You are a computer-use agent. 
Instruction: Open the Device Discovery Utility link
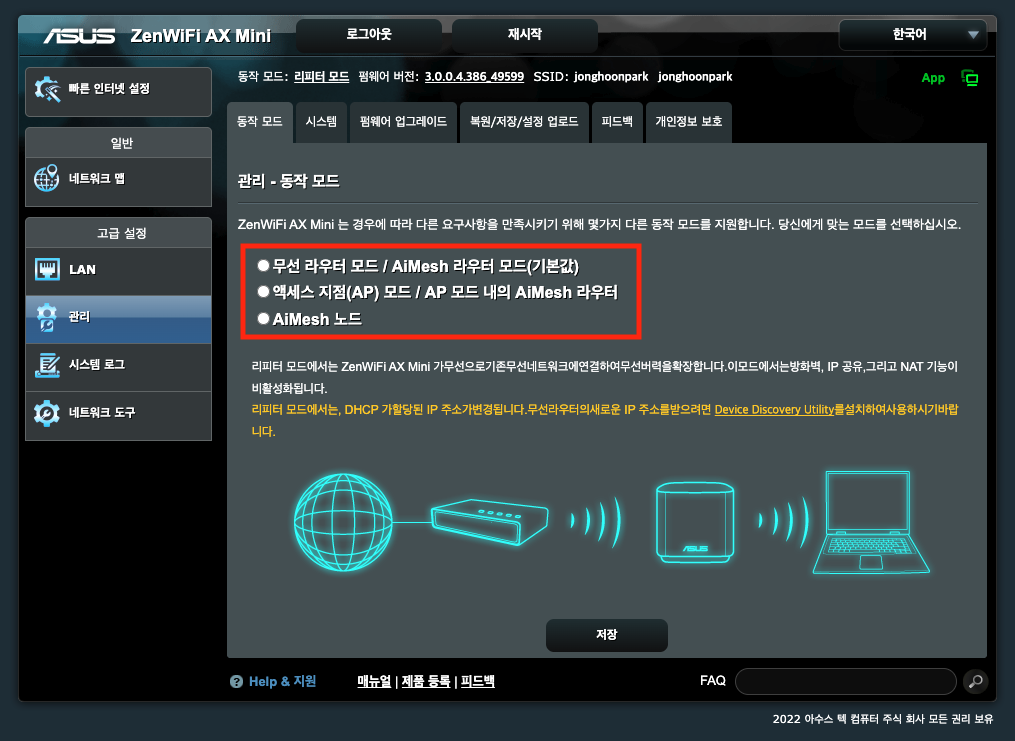tap(774, 410)
